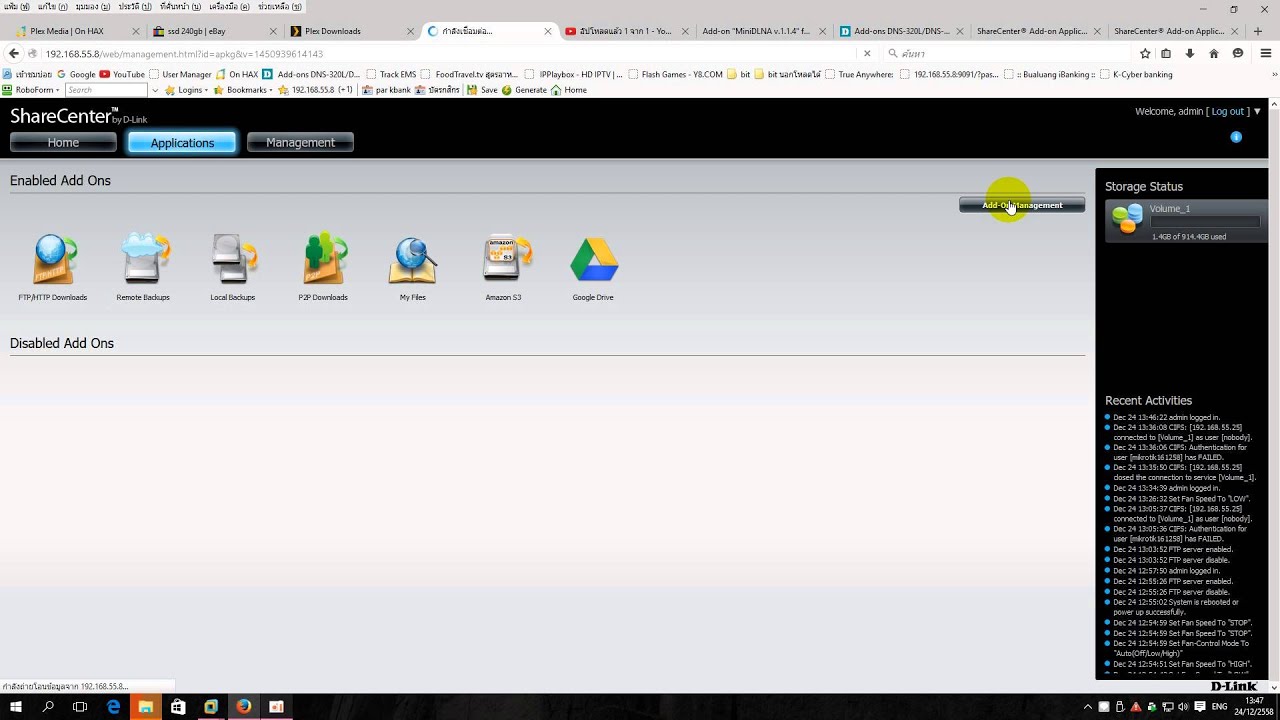Click the RoboForm Home button
Viewport: 1280px width, 720px height.
point(569,90)
